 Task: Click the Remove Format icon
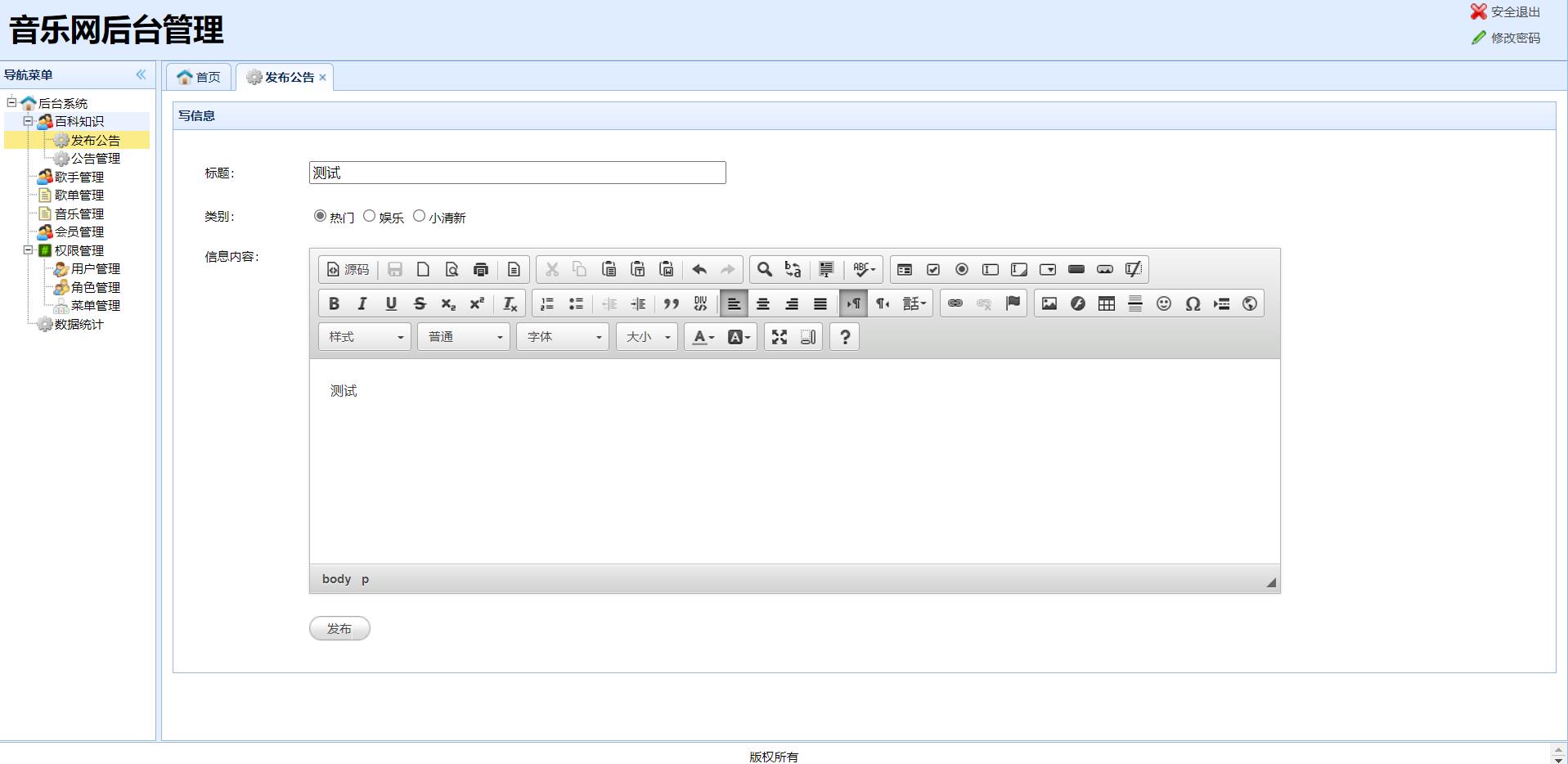510,303
